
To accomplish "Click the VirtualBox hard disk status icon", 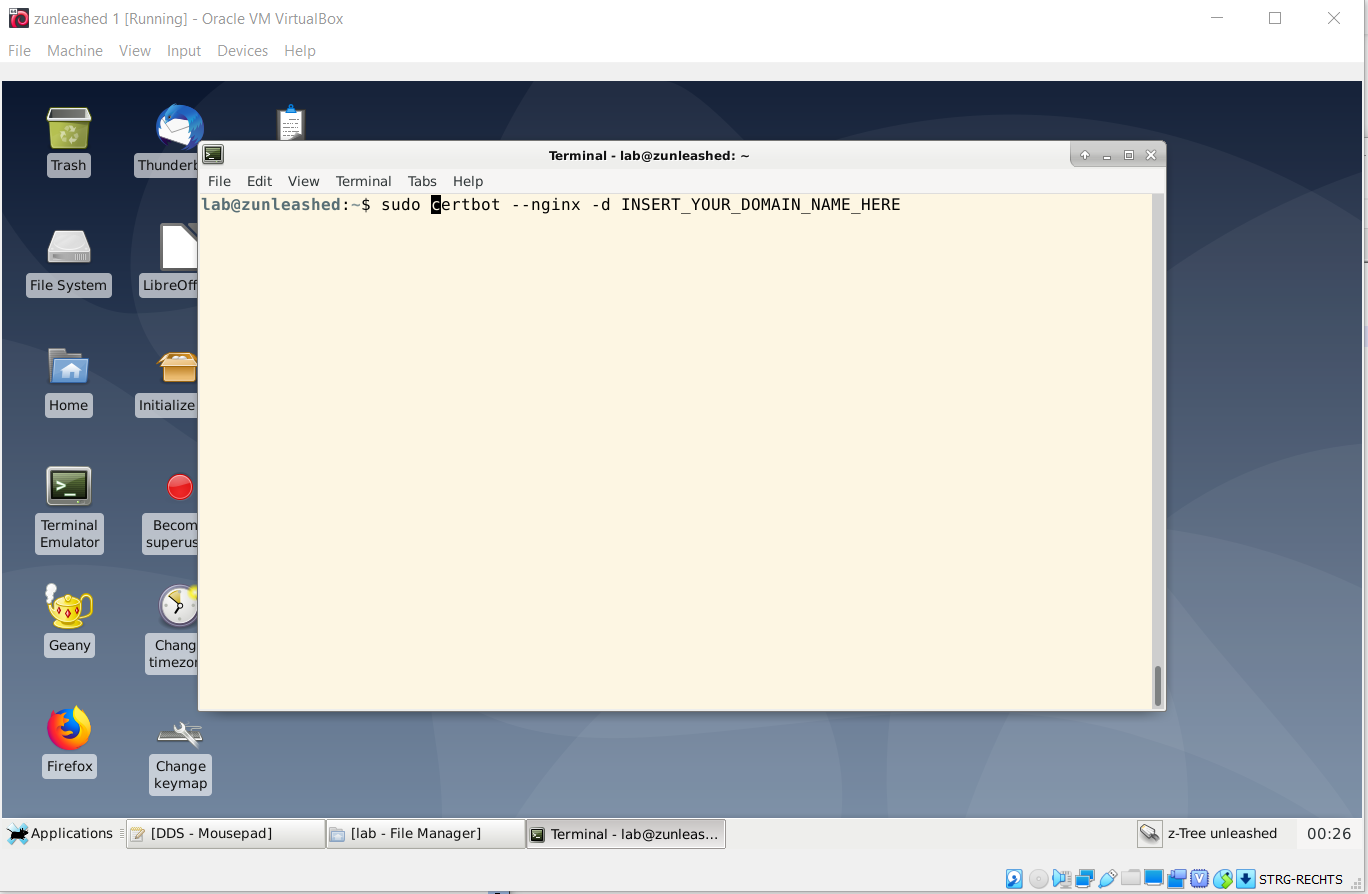I will point(1014,879).
